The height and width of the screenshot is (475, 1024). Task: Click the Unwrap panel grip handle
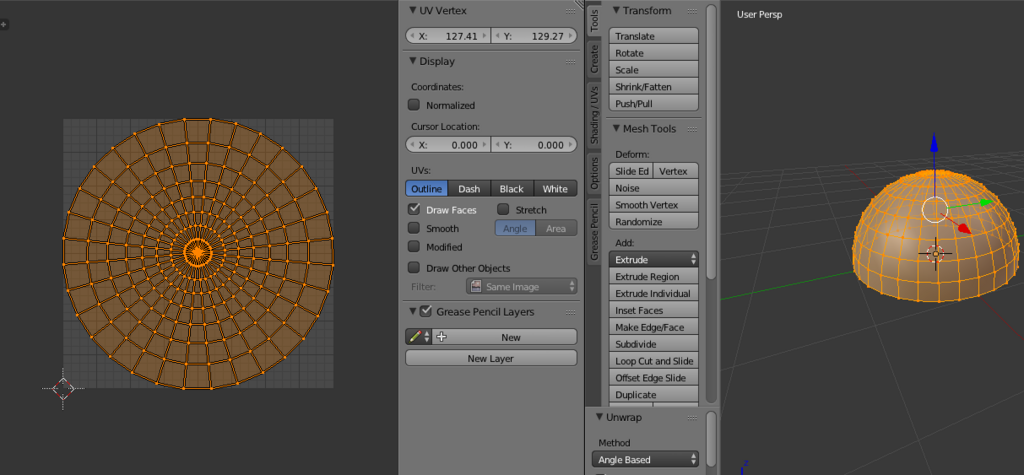click(692, 418)
